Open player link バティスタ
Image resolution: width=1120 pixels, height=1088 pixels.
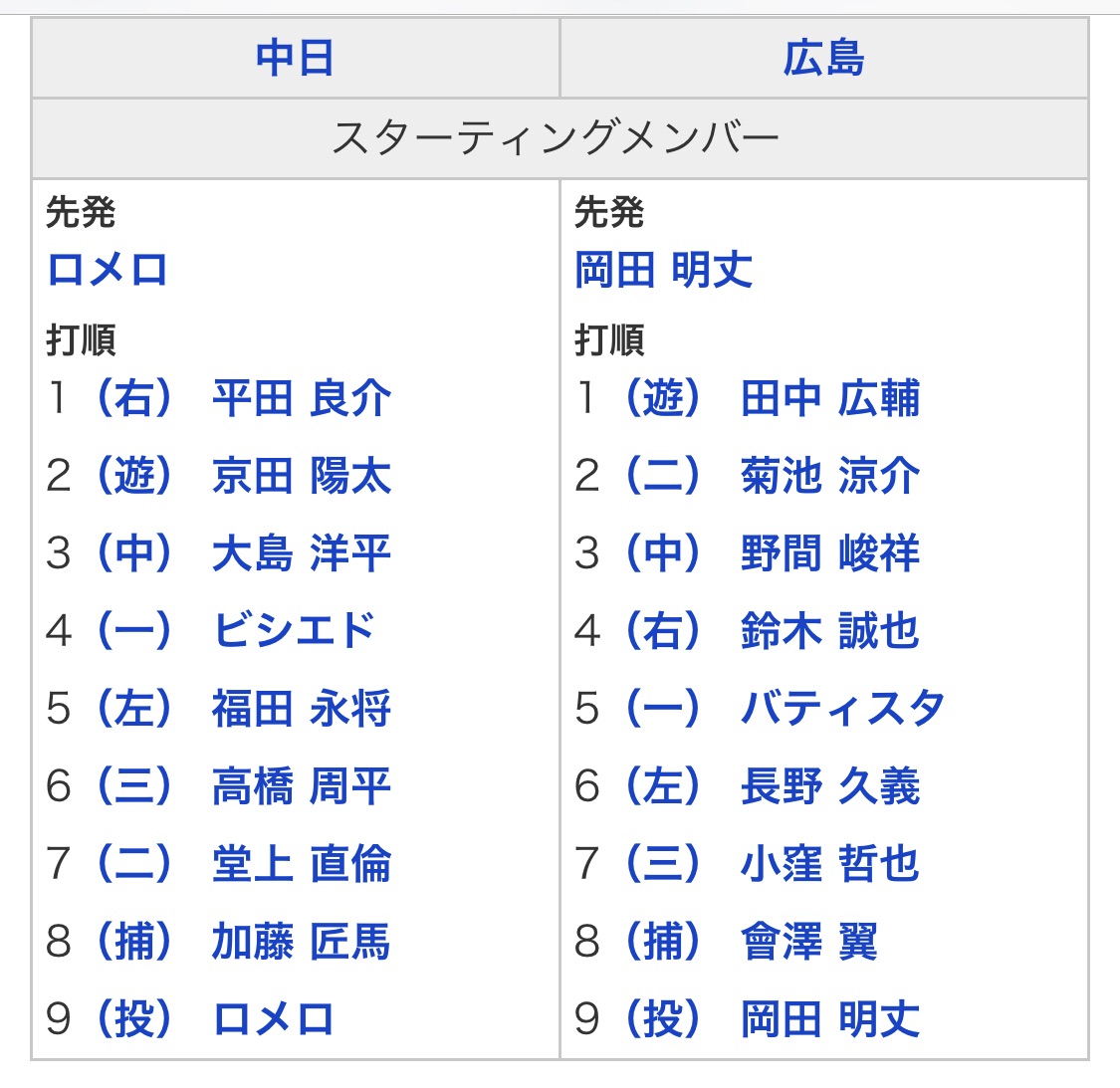[843, 709]
